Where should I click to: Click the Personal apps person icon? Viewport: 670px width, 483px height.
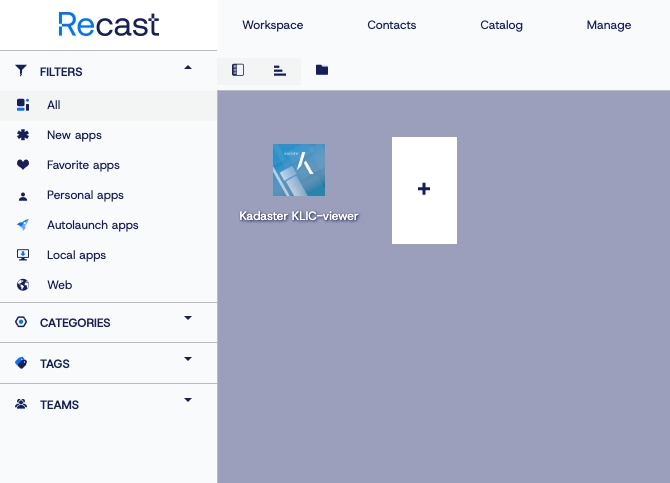tap(23, 195)
